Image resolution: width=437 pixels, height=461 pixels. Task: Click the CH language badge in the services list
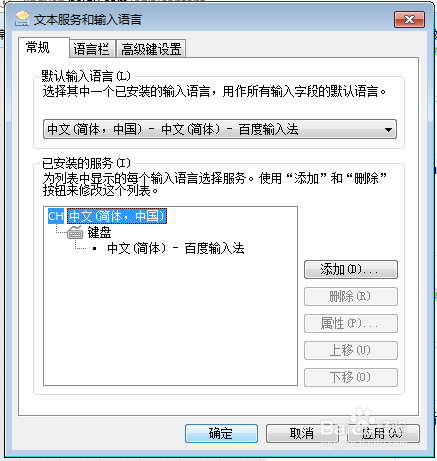[x=56, y=216]
